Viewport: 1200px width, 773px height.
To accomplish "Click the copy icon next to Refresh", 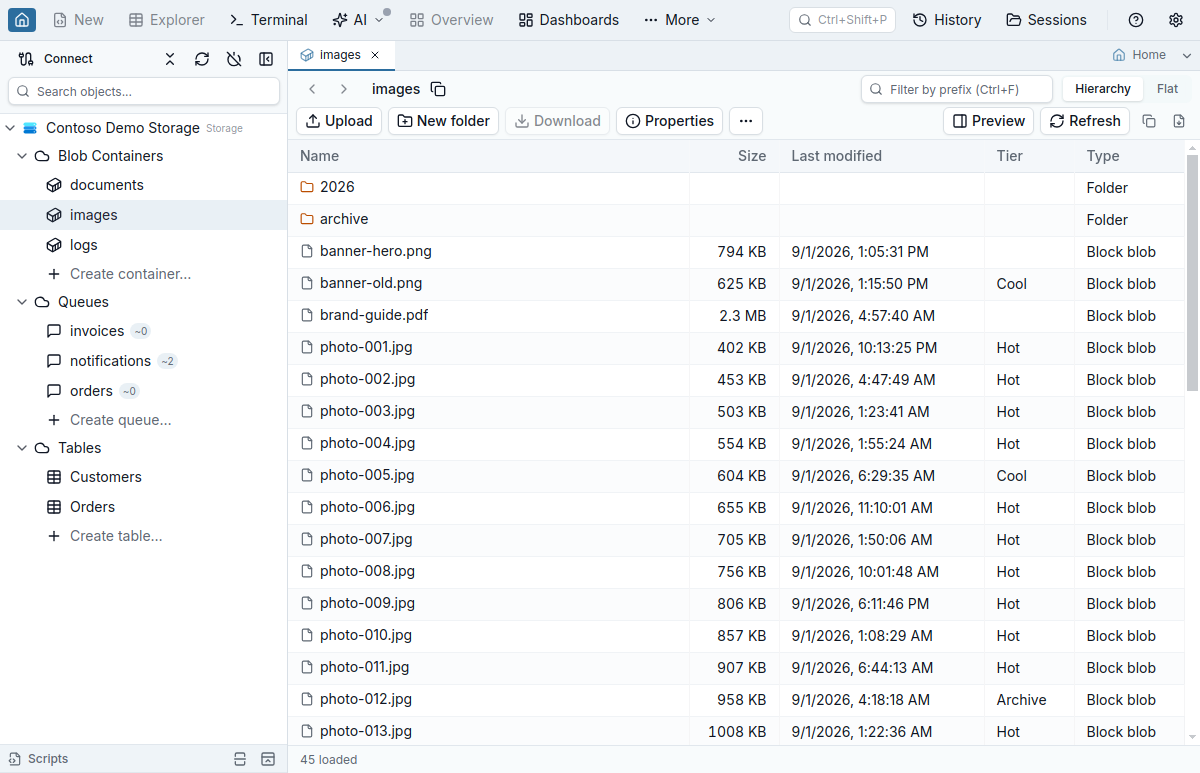I will pyautogui.click(x=1149, y=121).
